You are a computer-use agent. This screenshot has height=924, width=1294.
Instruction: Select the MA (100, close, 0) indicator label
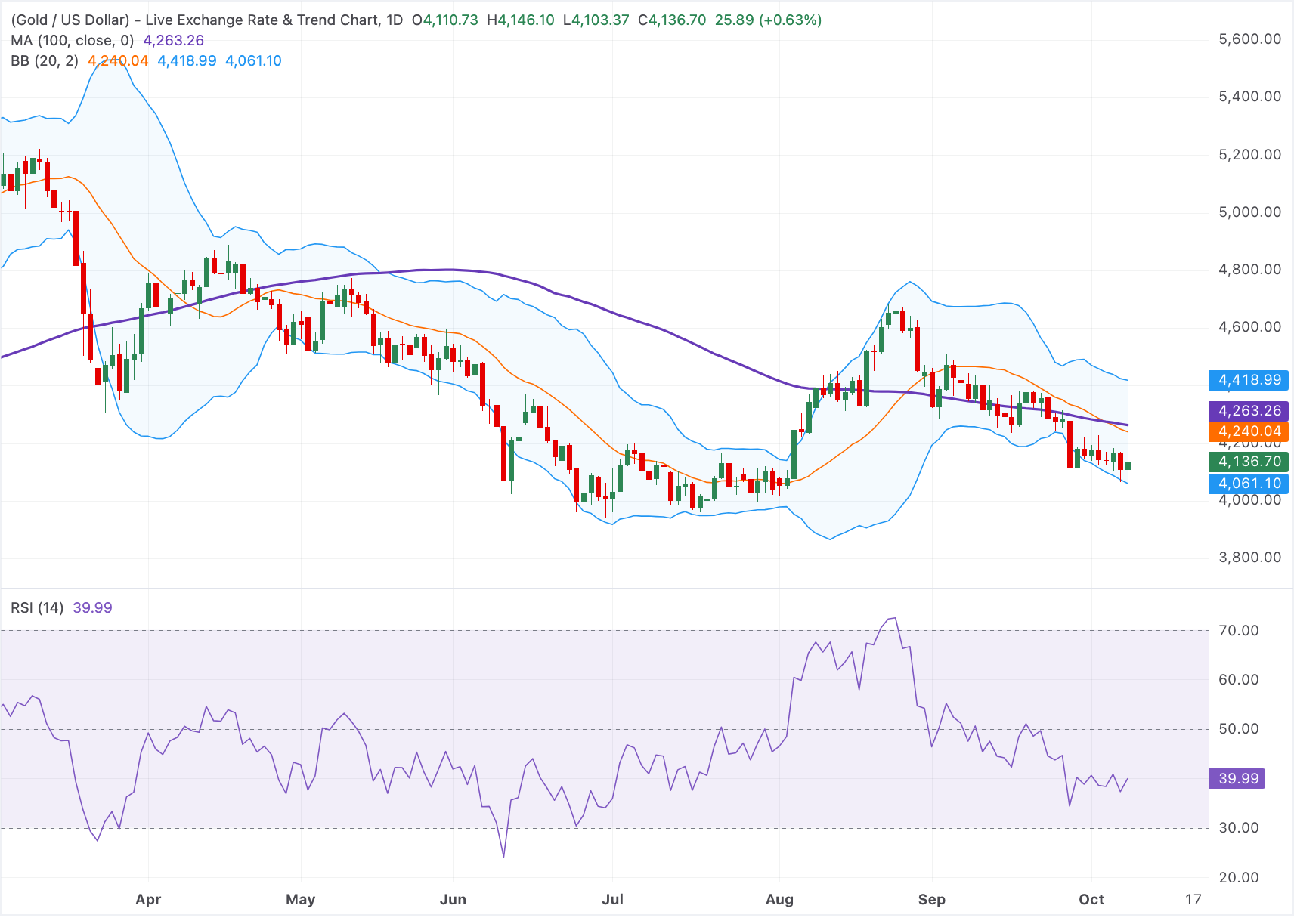(72, 40)
